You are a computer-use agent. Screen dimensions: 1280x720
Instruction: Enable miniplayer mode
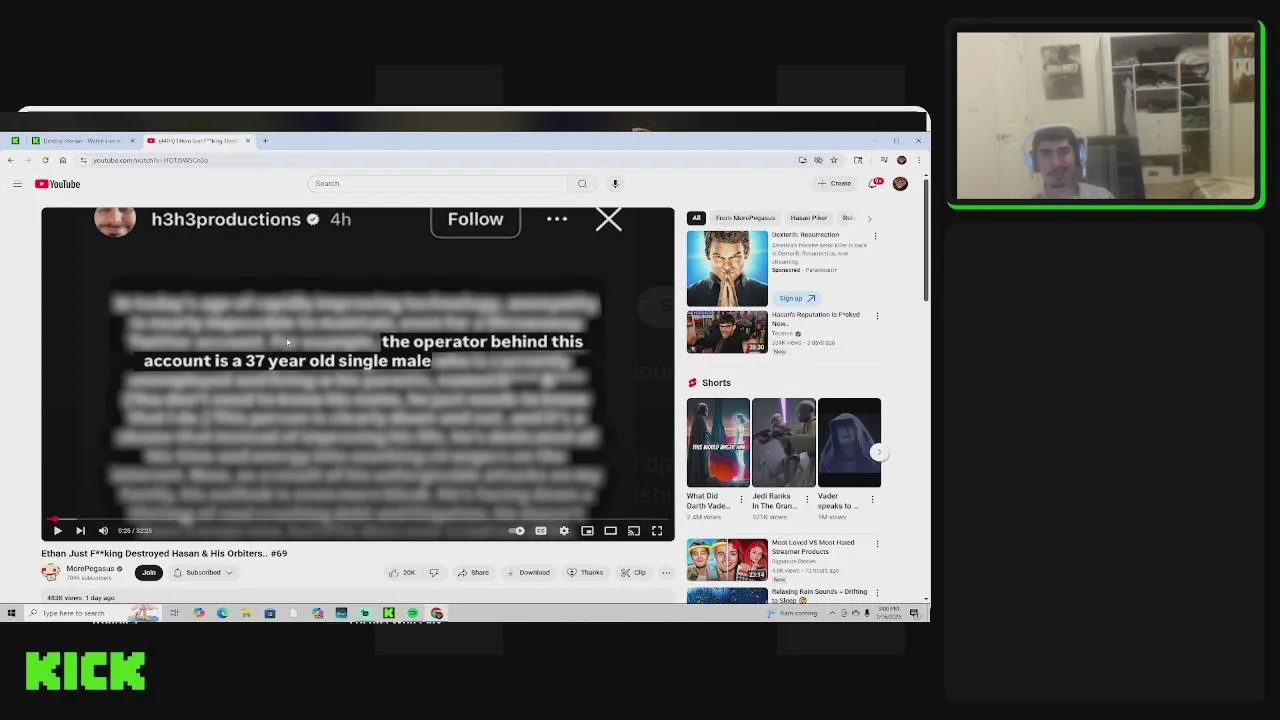point(587,531)
